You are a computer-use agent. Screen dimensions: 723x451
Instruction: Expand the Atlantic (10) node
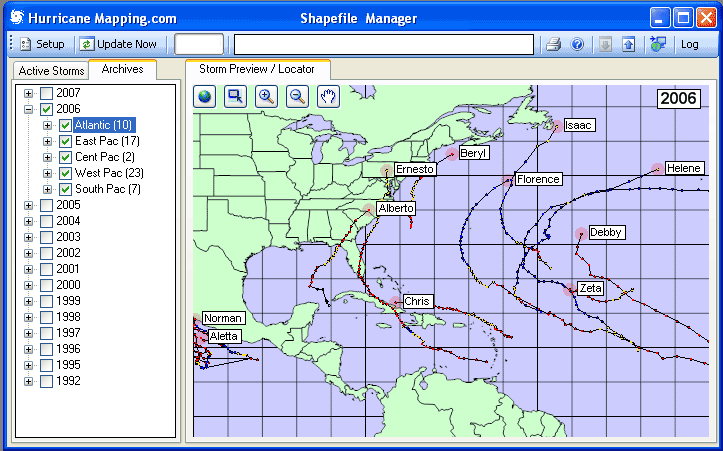pos(47,125)
